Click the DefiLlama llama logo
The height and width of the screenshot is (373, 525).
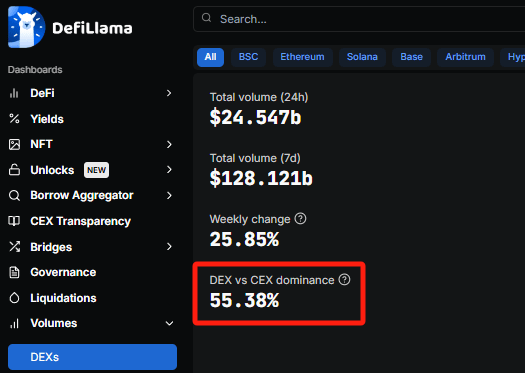[26, 27]
